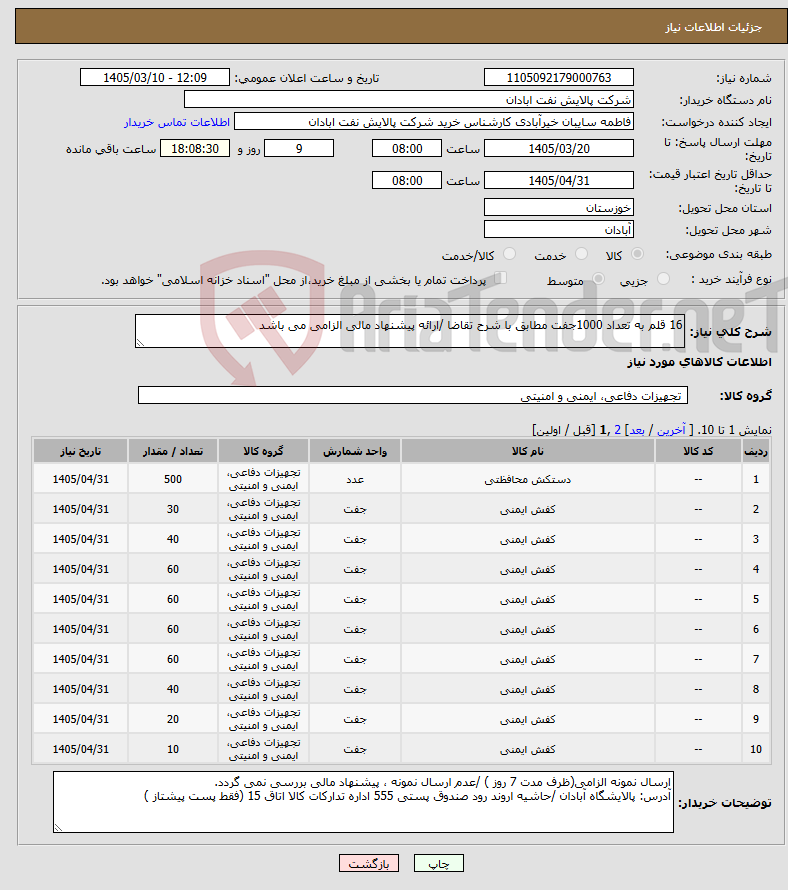Click the دستکش محافظتی item name

pos(527,480)
